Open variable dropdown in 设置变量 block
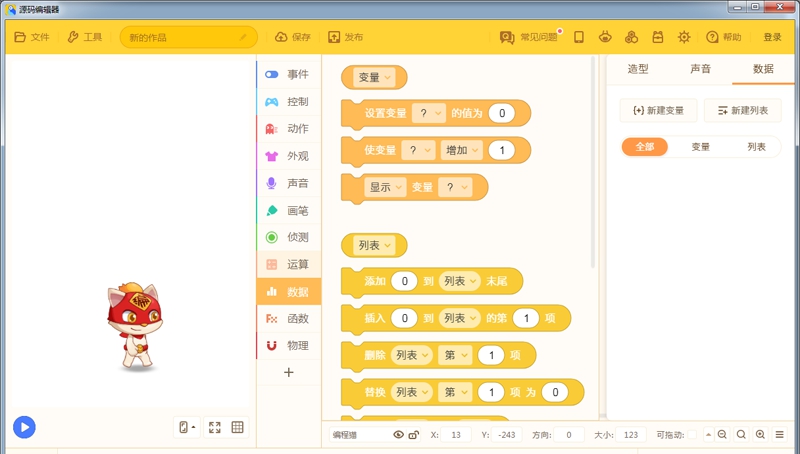Viewport: 800px width, 454px height. coord(429,113)
